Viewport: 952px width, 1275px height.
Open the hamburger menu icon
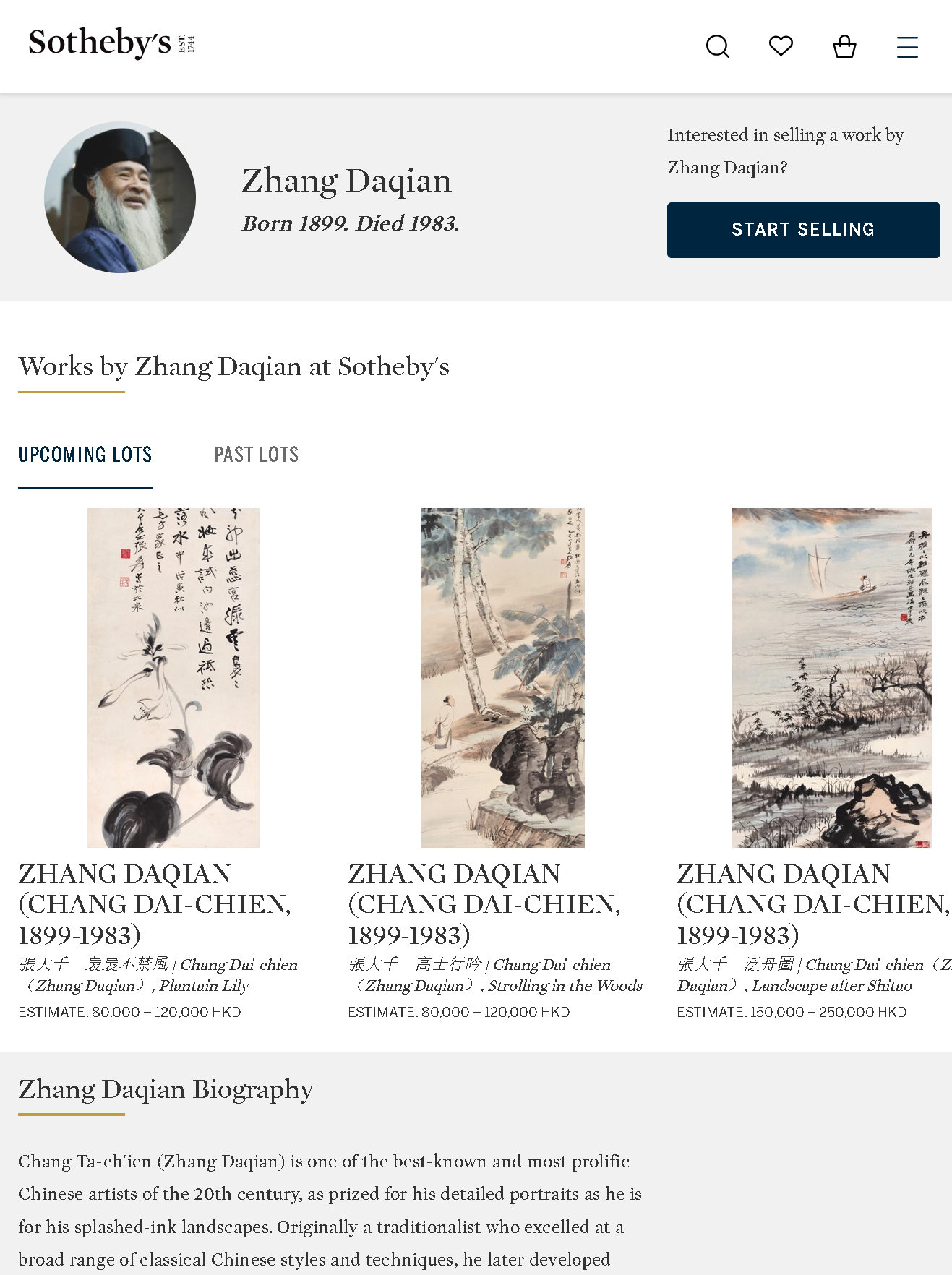coord(907,47)
